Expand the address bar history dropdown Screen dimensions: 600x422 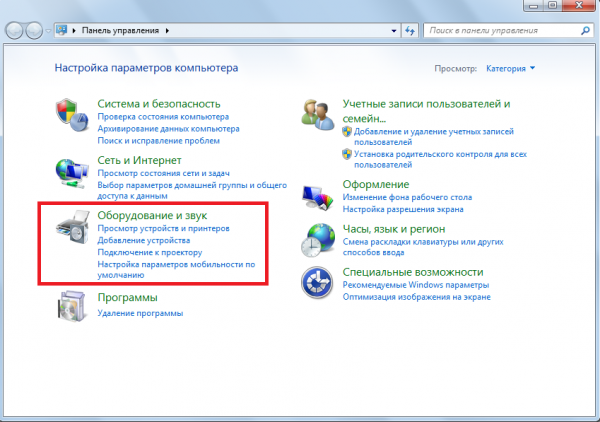point(394,31)
